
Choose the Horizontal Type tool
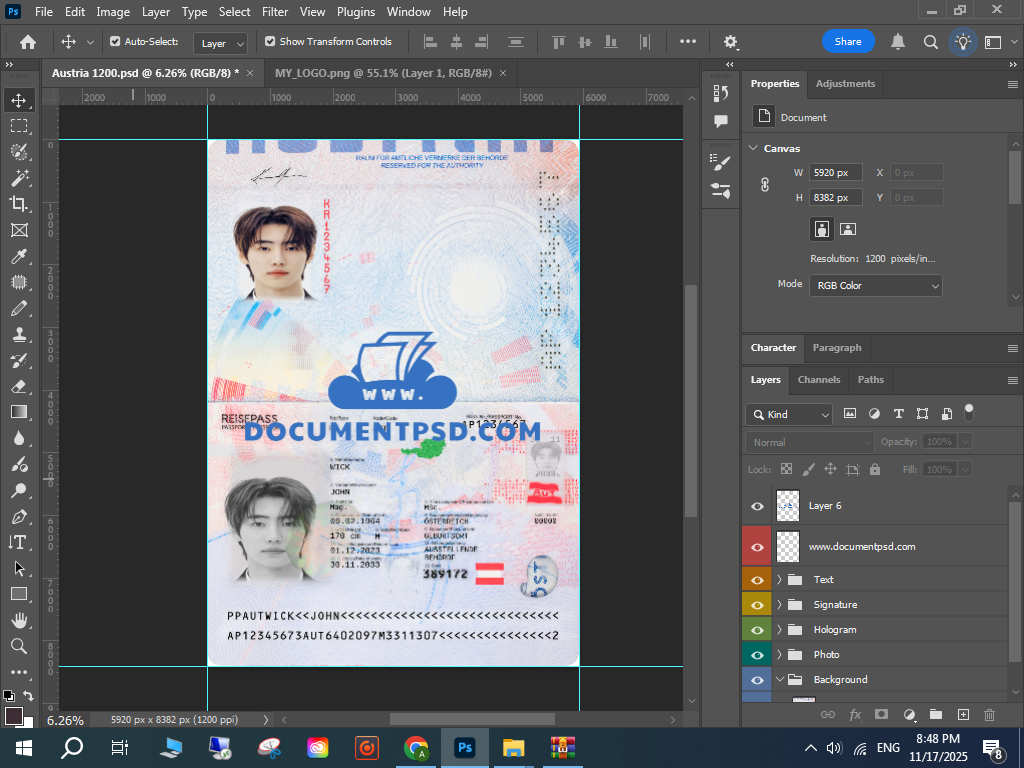[x=19, y=542]
